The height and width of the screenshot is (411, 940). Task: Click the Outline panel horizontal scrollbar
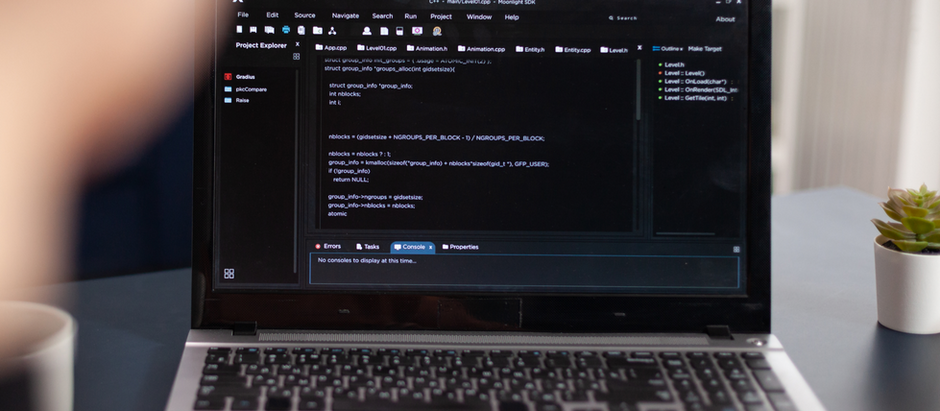pos(685,234)
